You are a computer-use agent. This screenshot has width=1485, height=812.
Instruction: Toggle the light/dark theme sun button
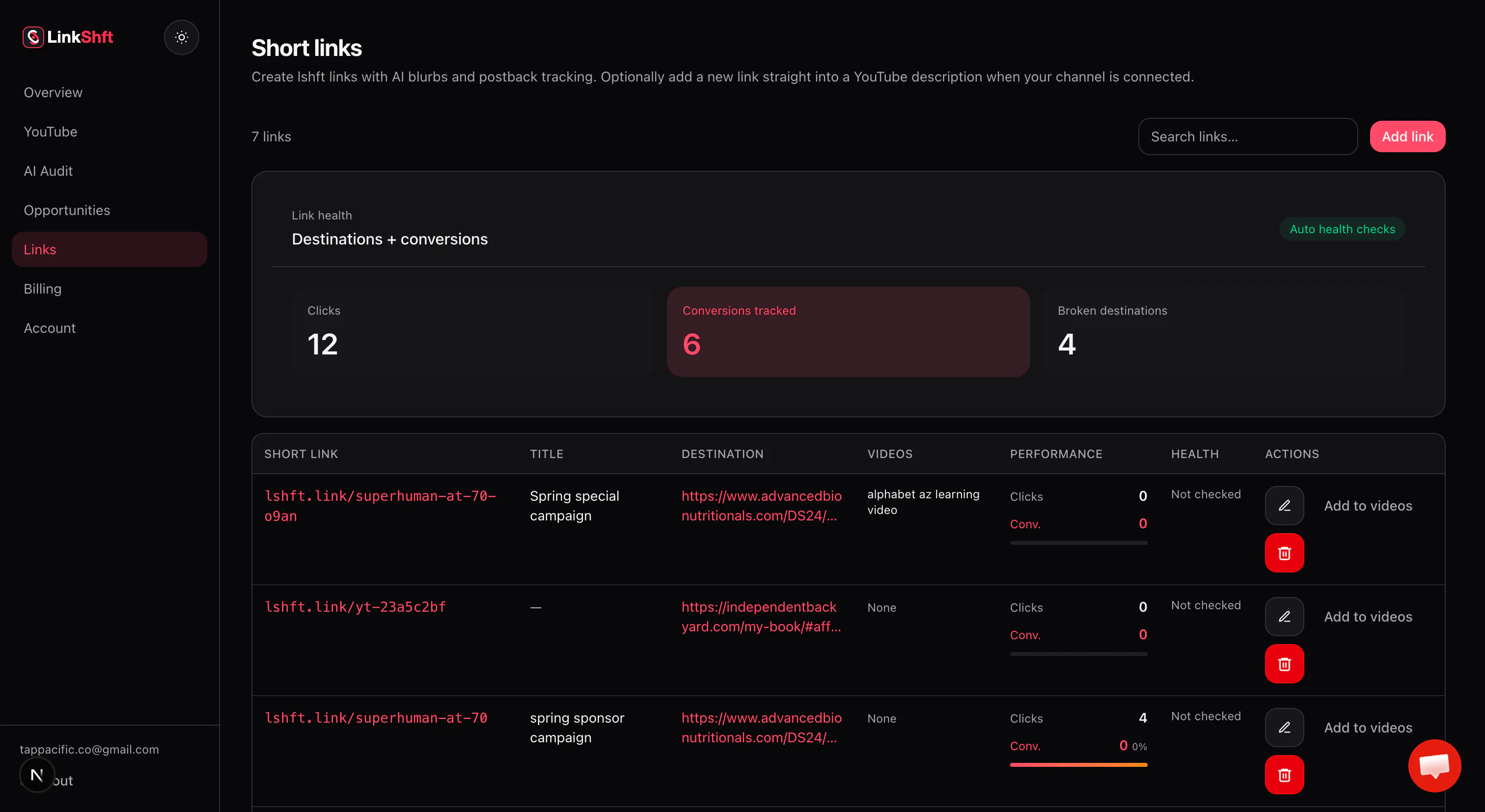tap(182, 37)
